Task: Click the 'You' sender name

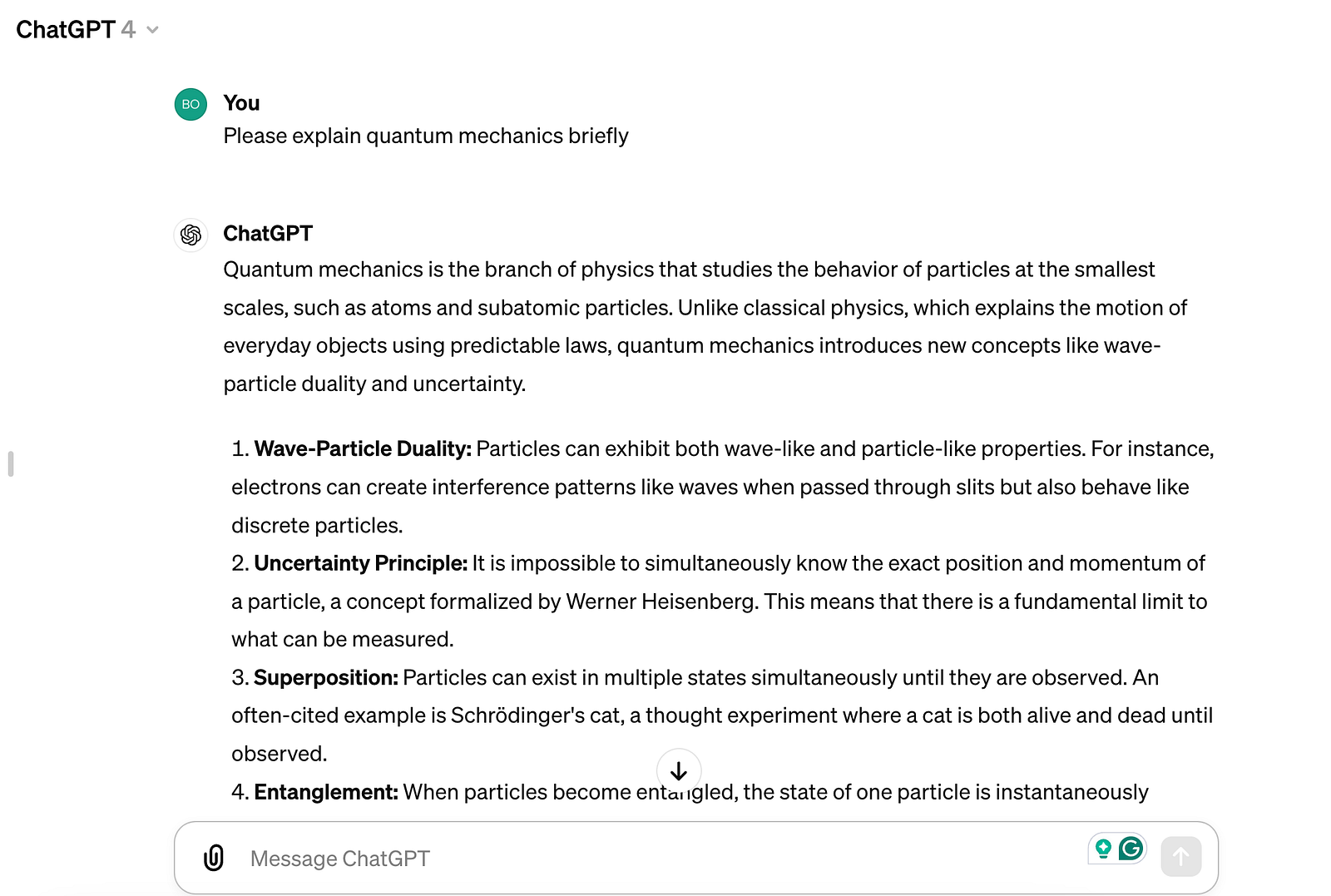Action: click(241, 103)
